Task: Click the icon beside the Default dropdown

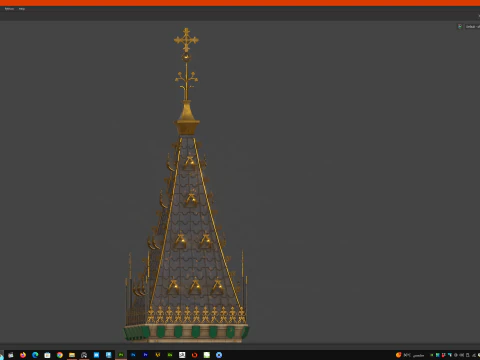Action: click(460, 26)
